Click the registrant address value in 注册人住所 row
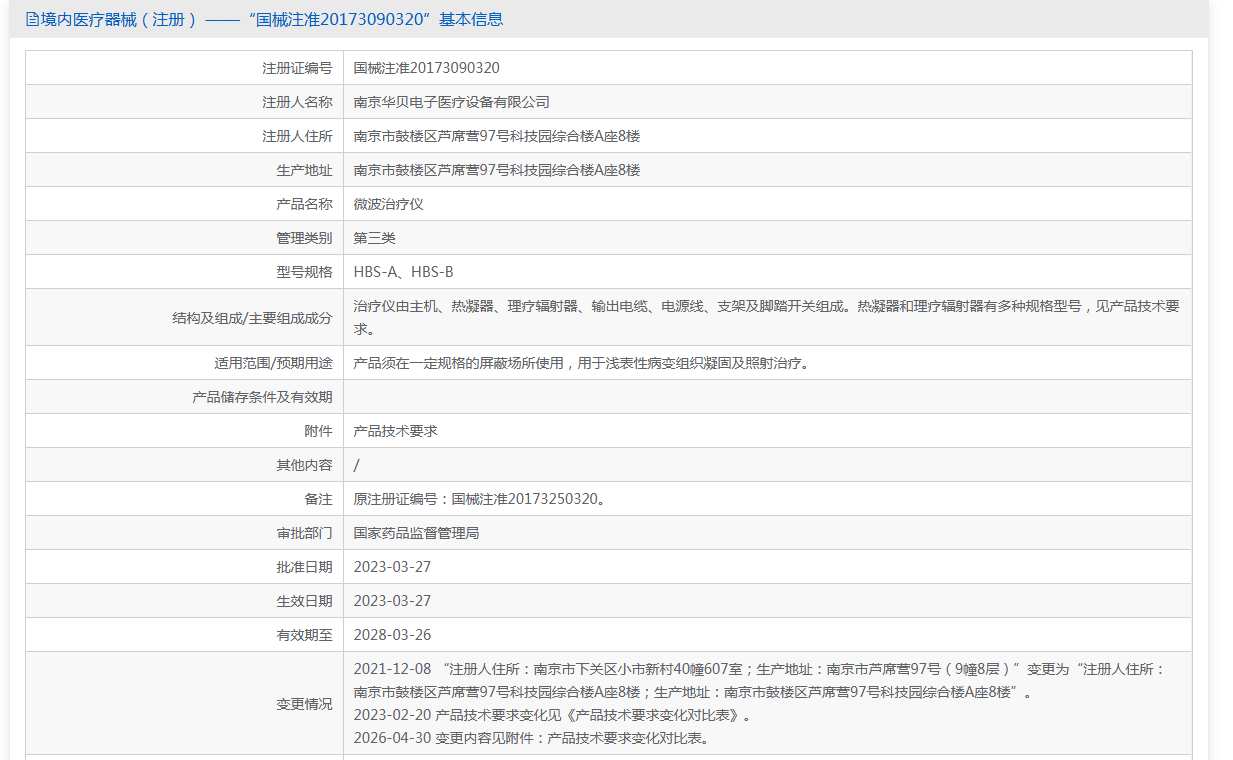Viewport: 1233px width, 760px height. [x=497, y=136]
